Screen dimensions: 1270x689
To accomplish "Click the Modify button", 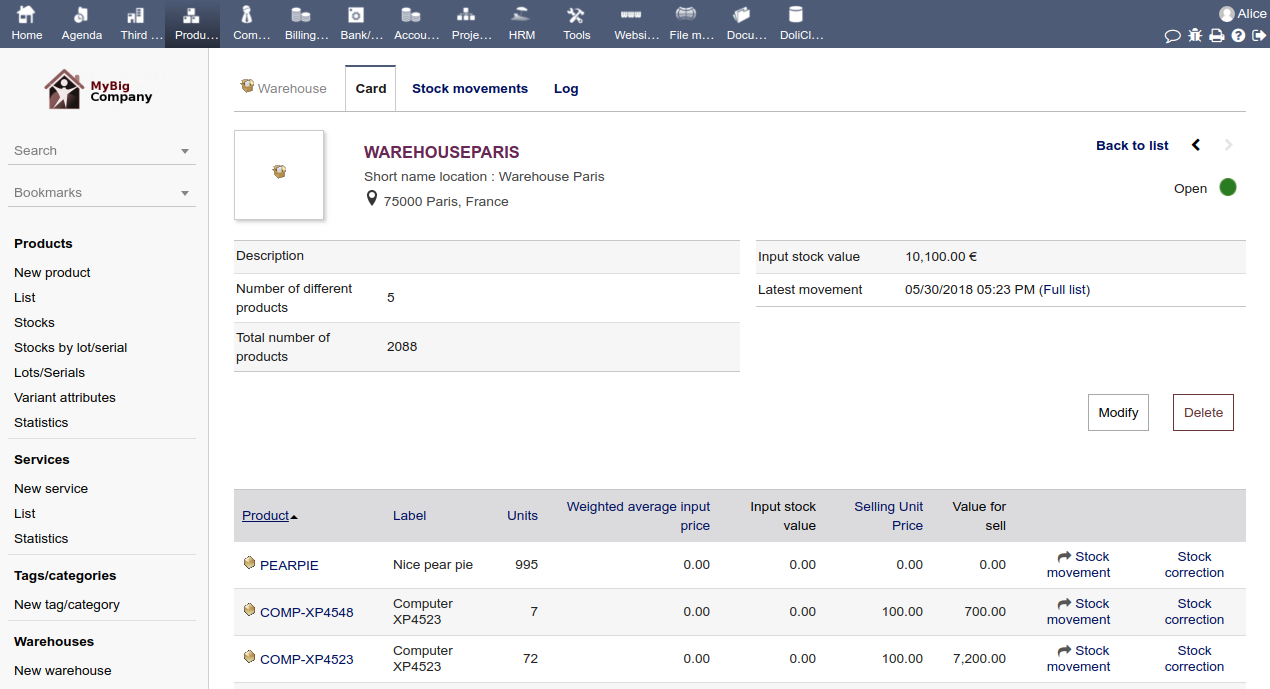I will click(x=1118, y=413).
